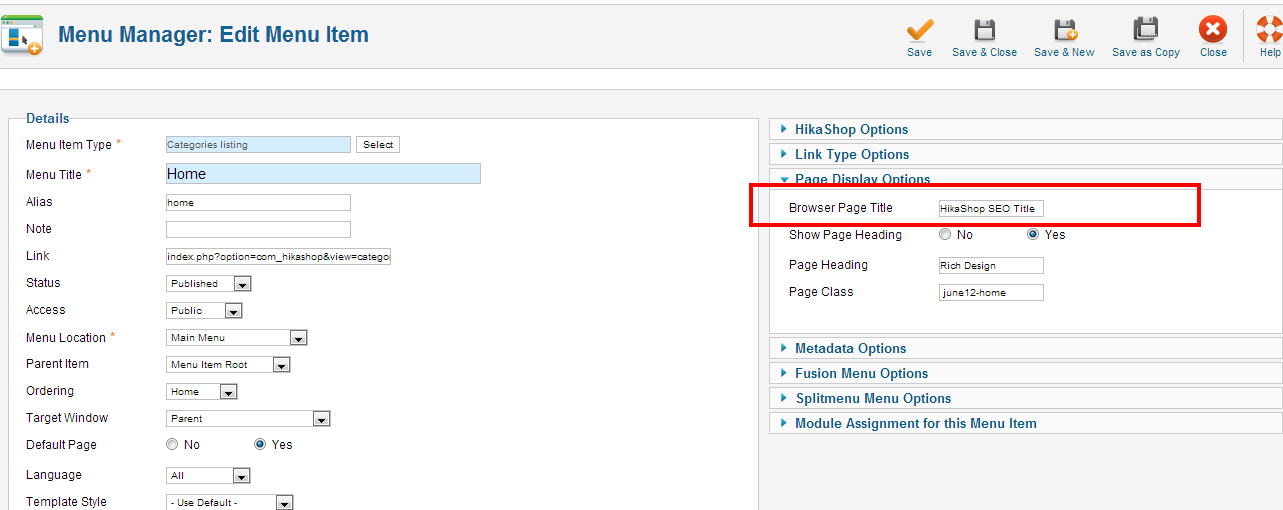The width and height of the screenshot is (1283, 510).
Task: Set Default Page to No
Action: pos(172,445)
